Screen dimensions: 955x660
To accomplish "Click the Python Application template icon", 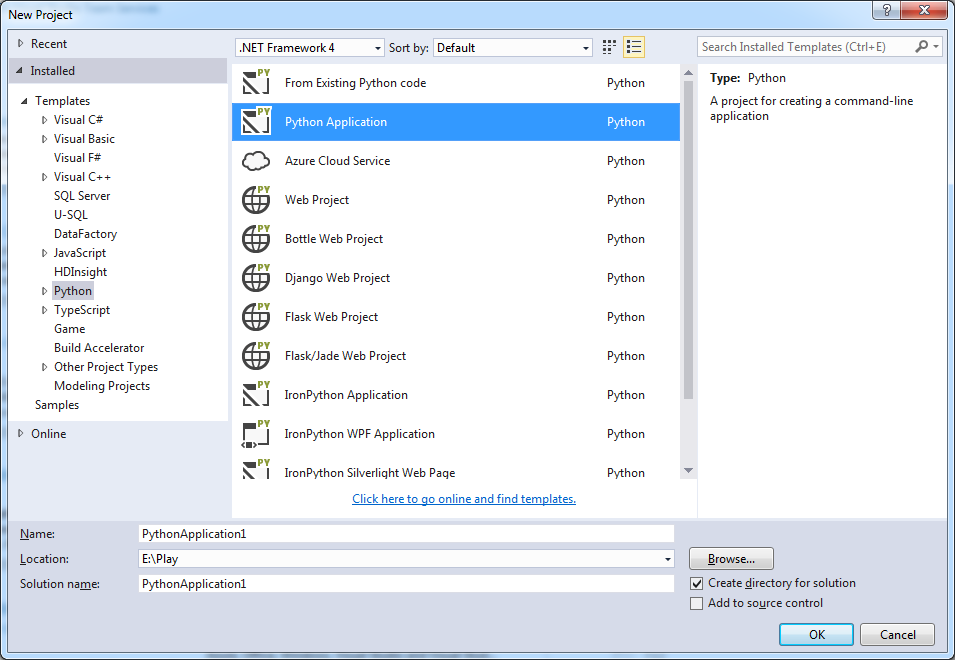I will (x=256, y=121).
